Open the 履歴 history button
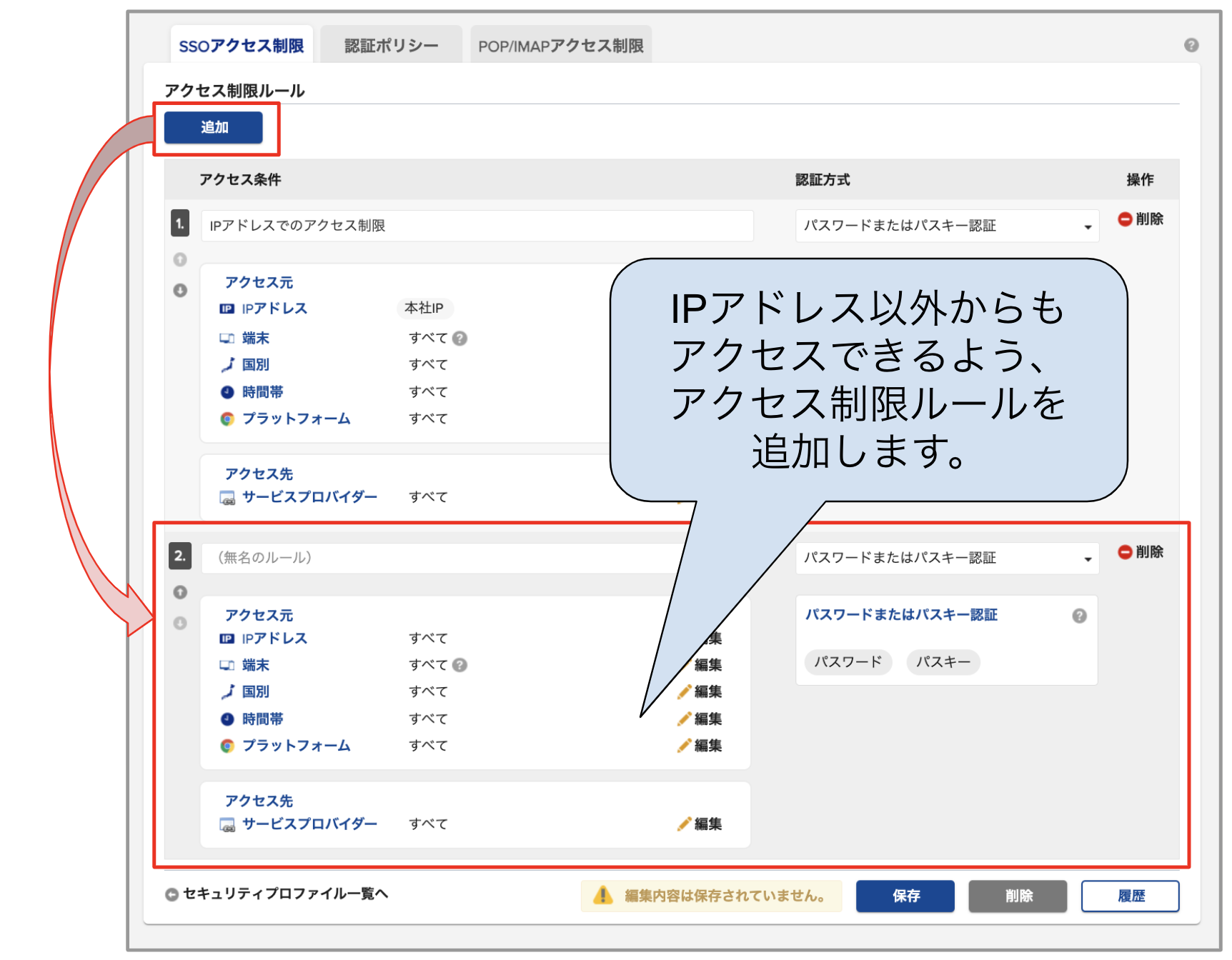Screen dimensions: 1232x960 click(1131, 896)
